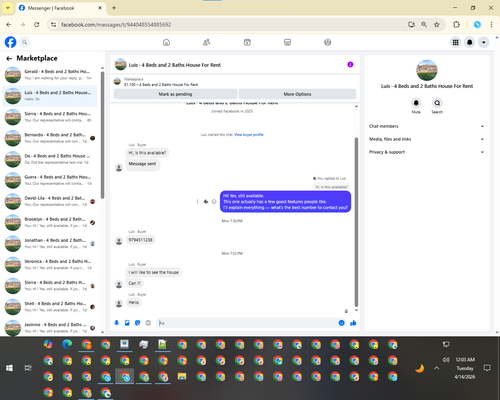Open View buyer profile link

pos(249,135)
